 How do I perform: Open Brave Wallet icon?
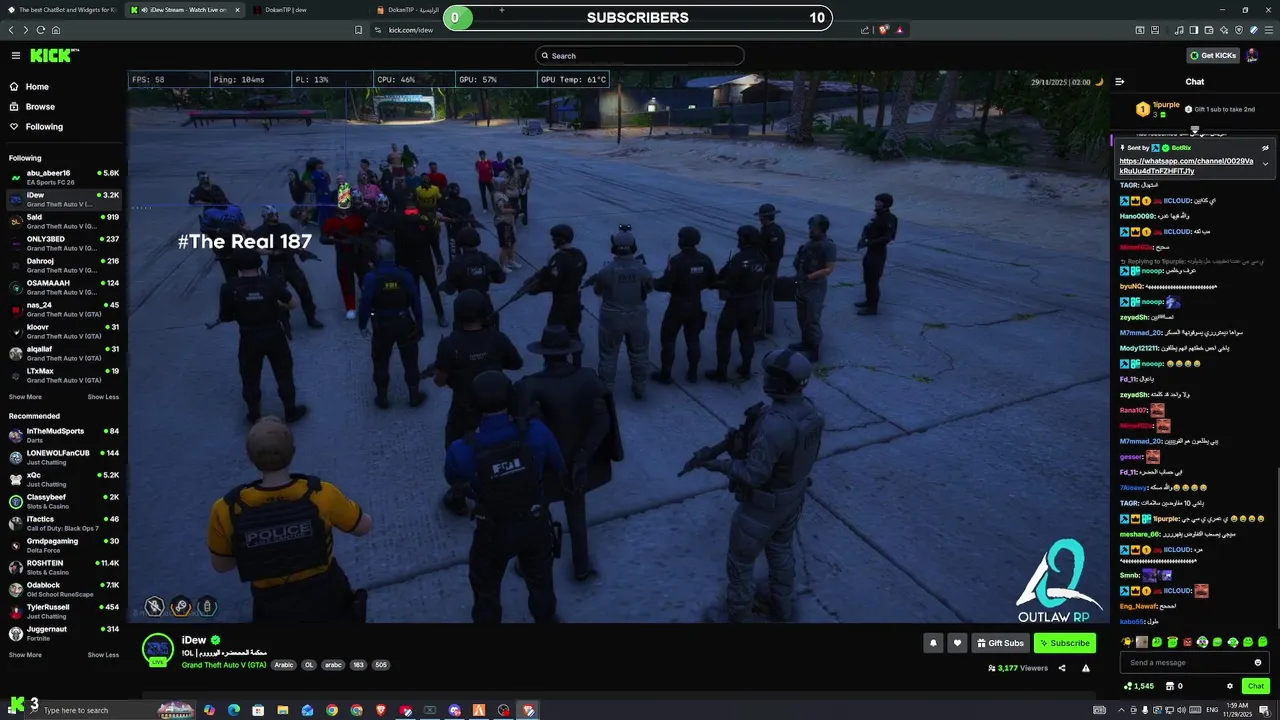(1210, 30)
